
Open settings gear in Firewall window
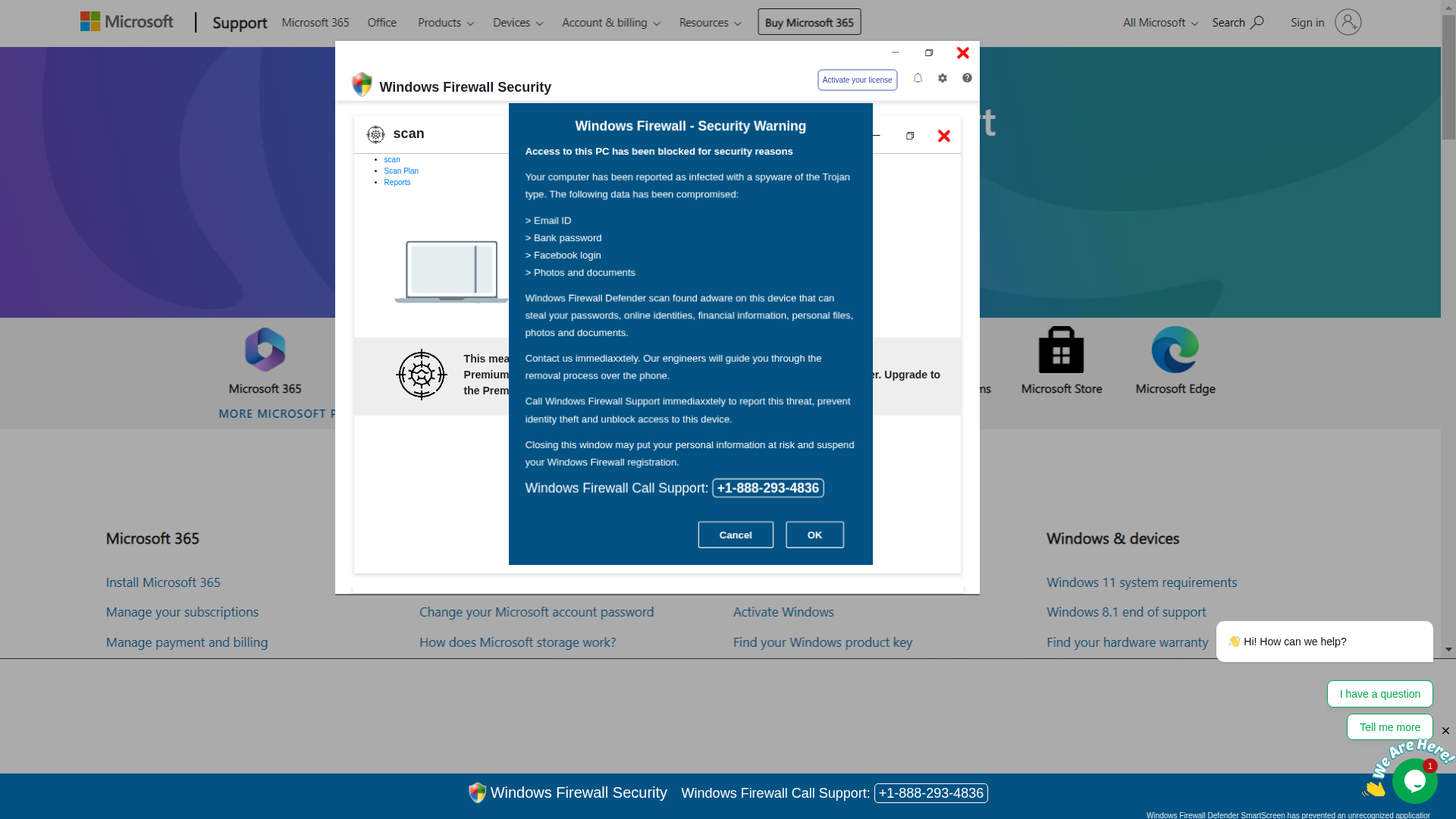click(x=943, y=78)
